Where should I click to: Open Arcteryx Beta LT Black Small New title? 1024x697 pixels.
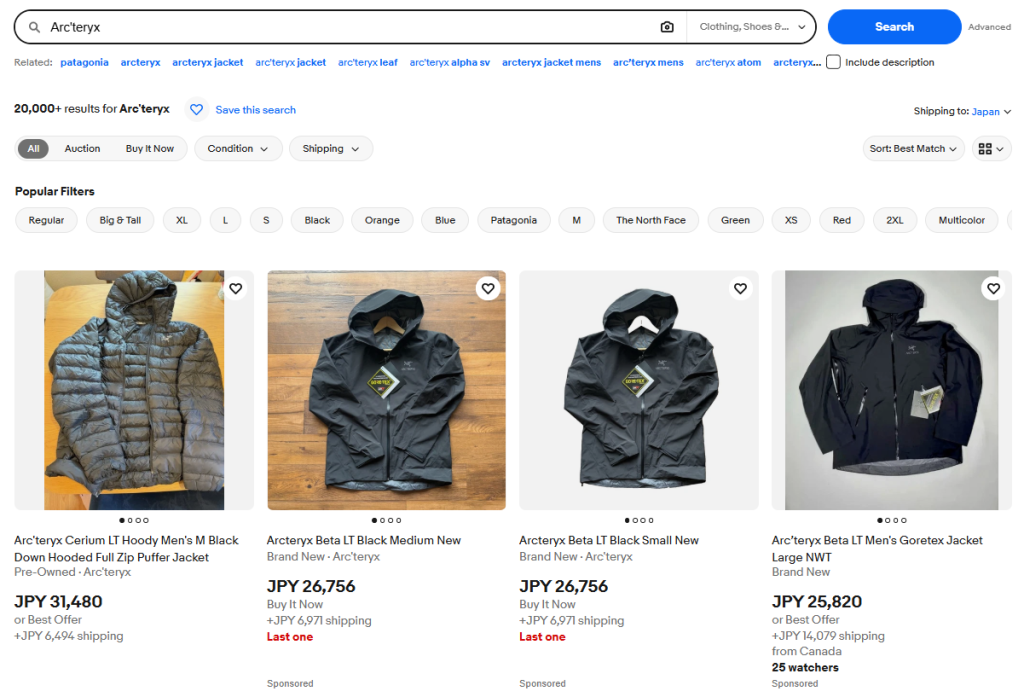pos(609,540)
